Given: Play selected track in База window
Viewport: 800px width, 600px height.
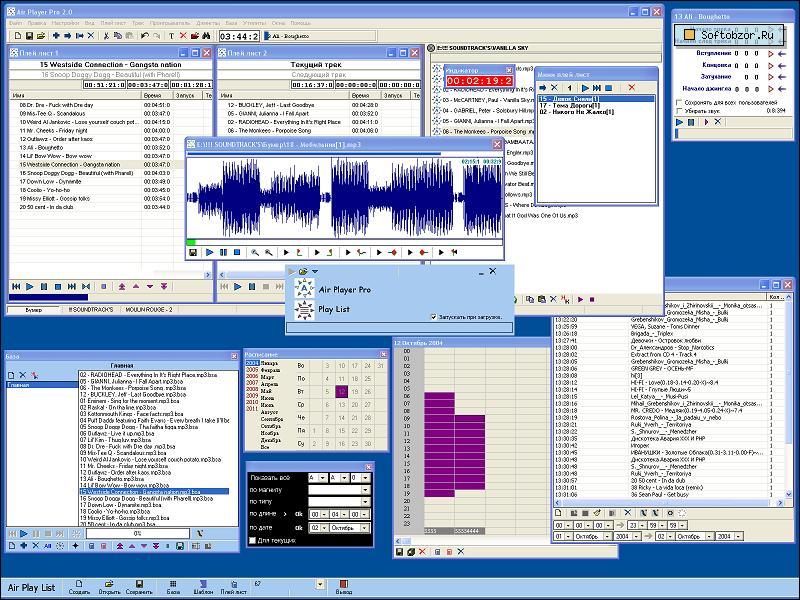Looking at the screenshot, I should [23, 534].
